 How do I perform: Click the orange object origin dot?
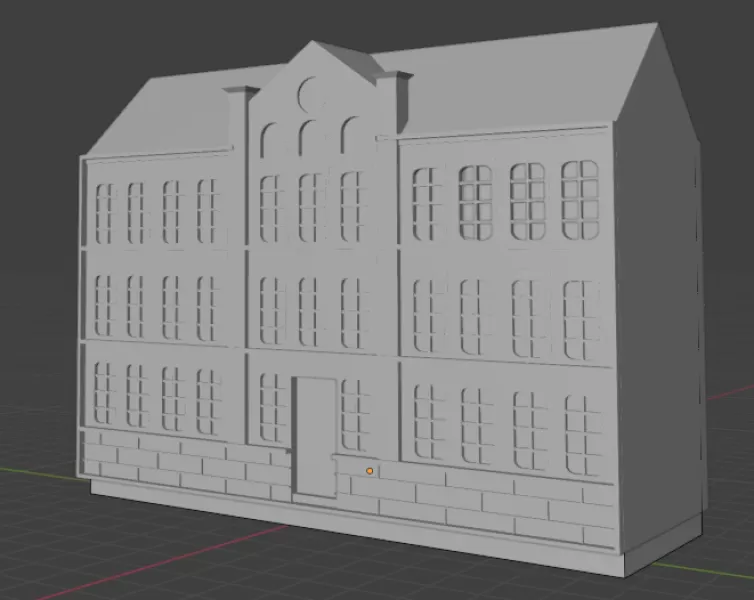tap(369, 471)
